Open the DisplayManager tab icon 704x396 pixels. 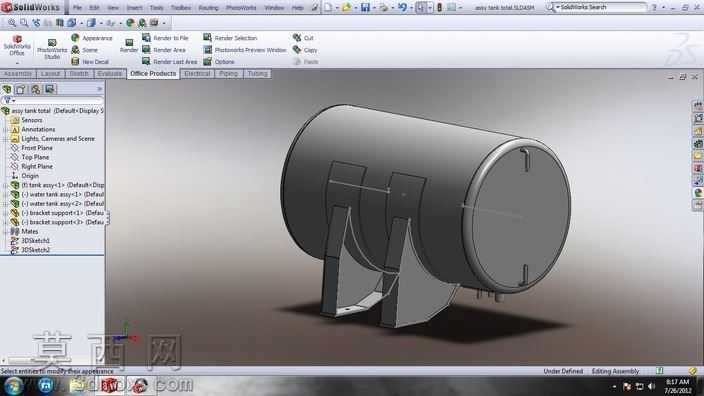(49, 89)
